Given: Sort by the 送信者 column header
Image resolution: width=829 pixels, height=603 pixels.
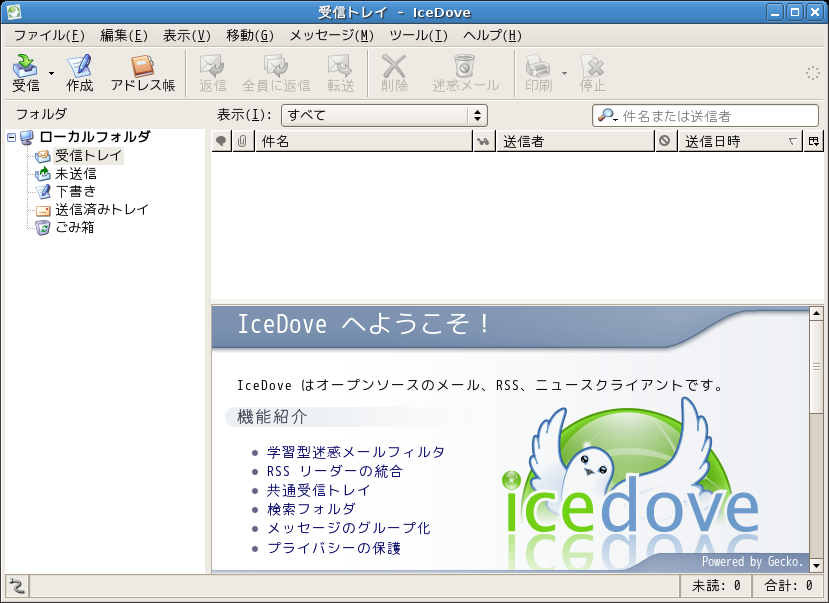Looking at the screenshot, I should tap(575, 141).
